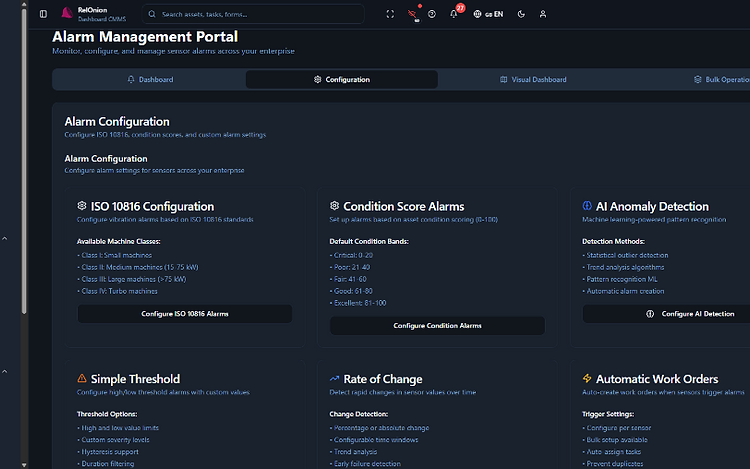This screenshot has width=750, height=469.
Task: Open the Bulk Operations tab
Action: point(721,79)
